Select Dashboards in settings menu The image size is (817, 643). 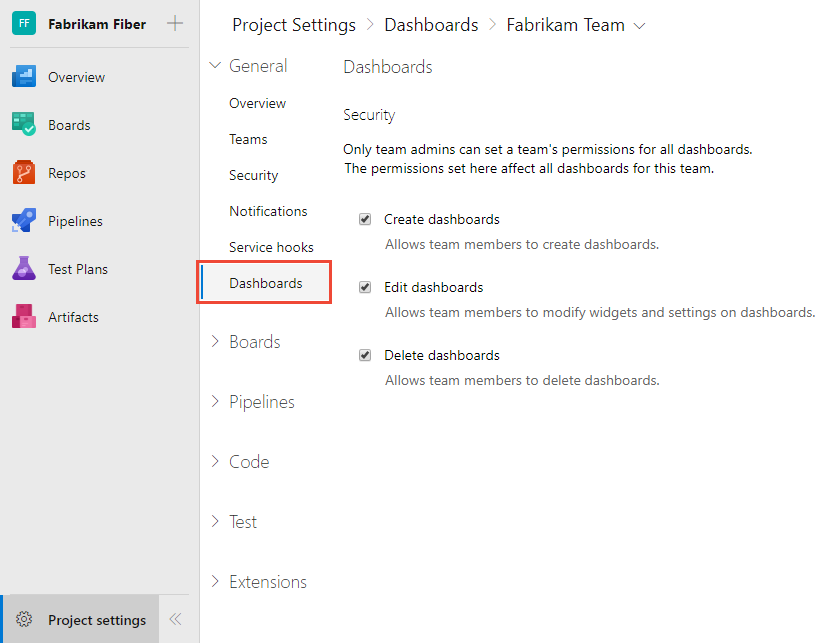click(x=266, y=283)
